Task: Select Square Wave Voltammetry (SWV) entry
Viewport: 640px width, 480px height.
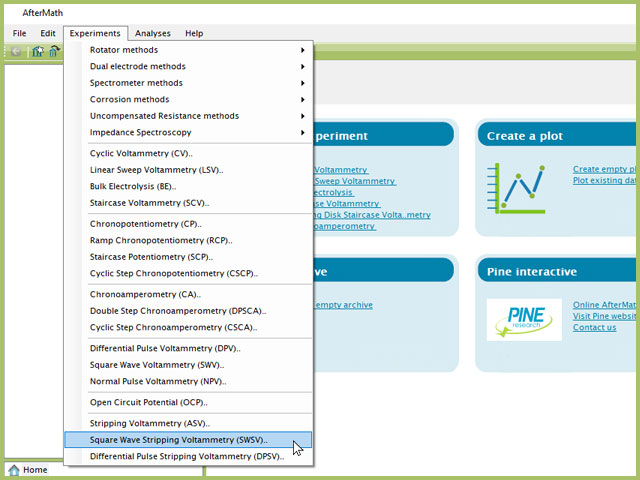Action: pos(189,365)
